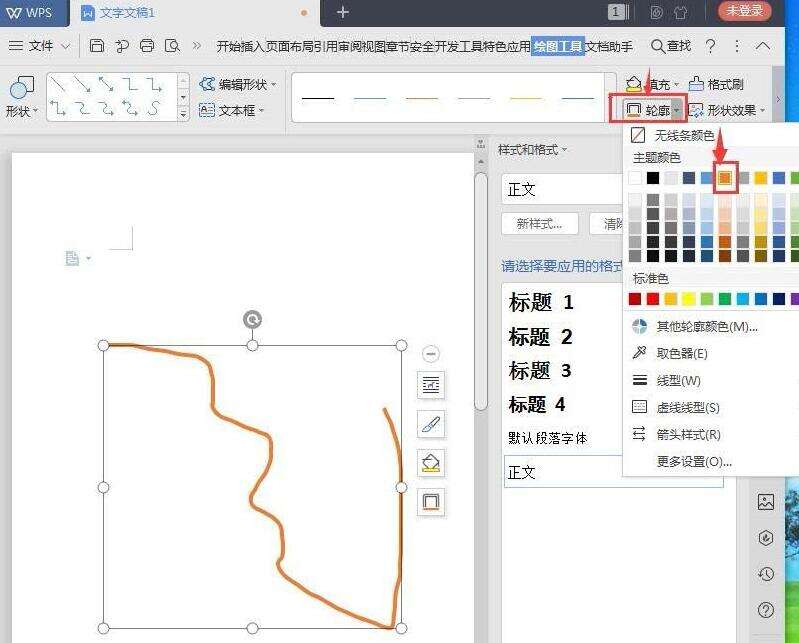Expand the shape gallery list arrow
The image size is (799, 643).
[x=183, y=114]
